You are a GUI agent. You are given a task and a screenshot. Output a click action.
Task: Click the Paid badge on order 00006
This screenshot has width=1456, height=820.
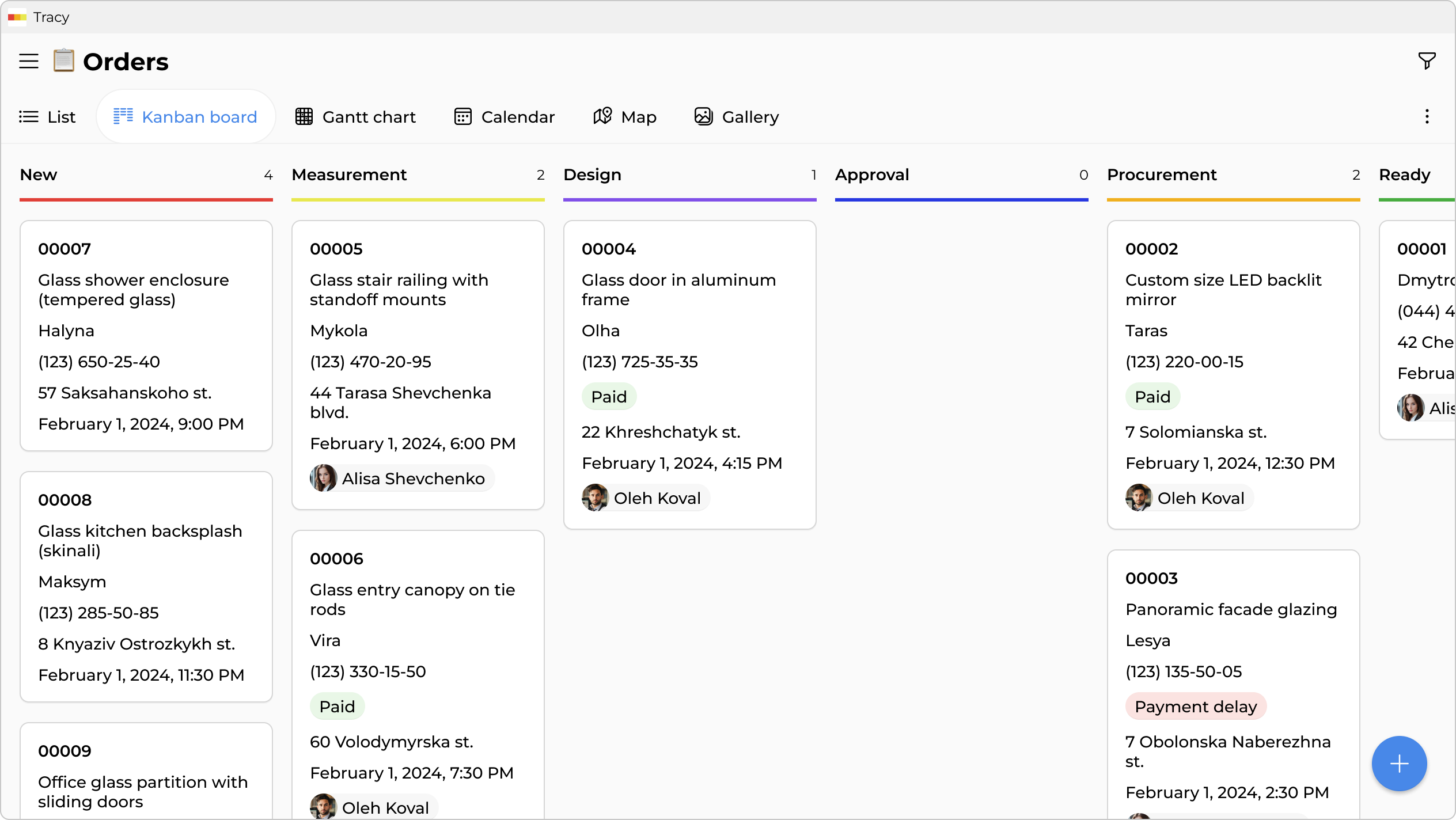(337, 706)
